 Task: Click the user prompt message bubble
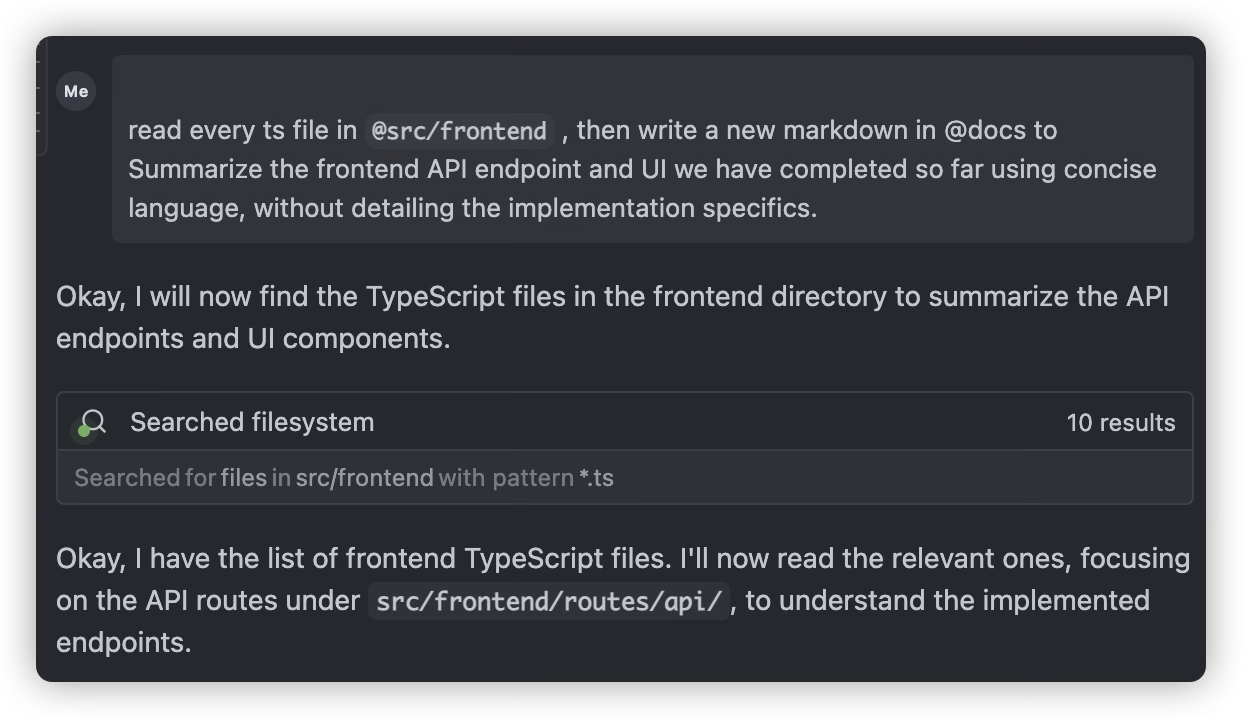(x=652, y=149)
